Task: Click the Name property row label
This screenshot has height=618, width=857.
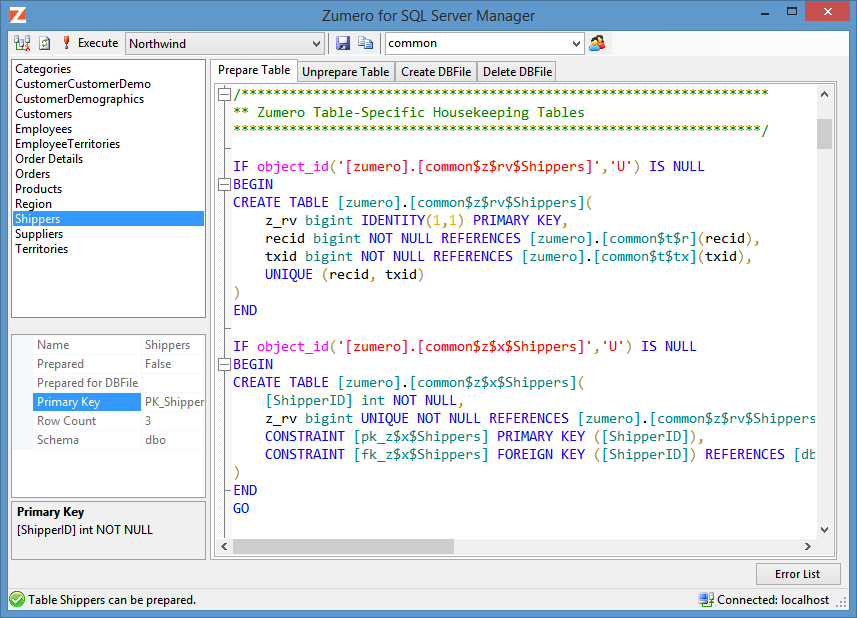Action: (x=53, y=345)
